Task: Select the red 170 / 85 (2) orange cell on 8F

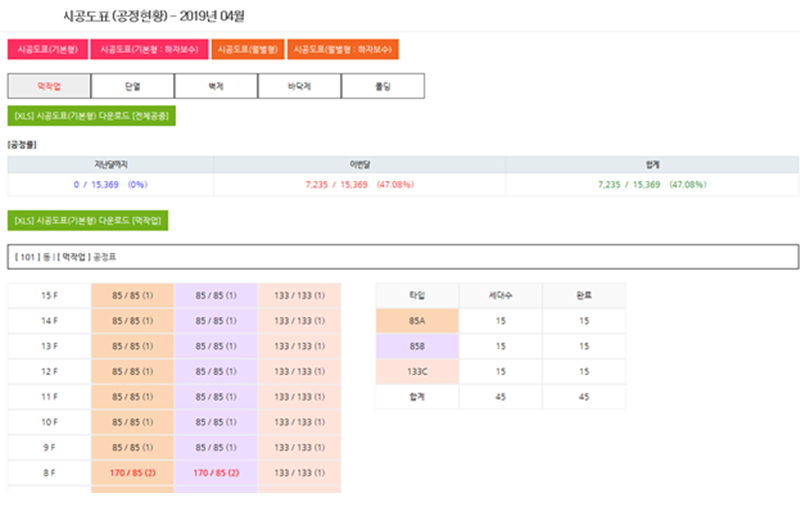Action: point(132,473)
